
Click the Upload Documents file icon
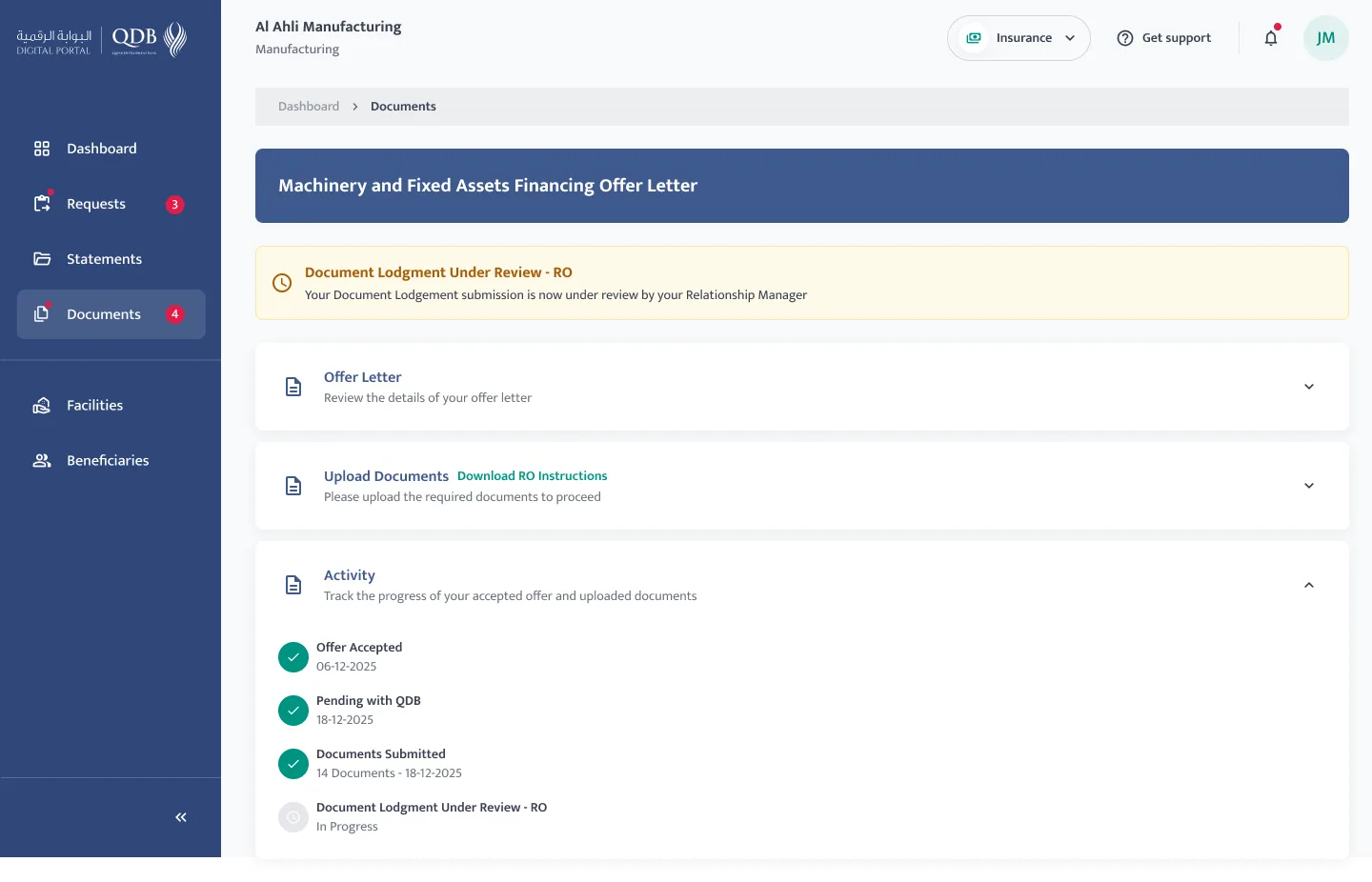[293, 486]
